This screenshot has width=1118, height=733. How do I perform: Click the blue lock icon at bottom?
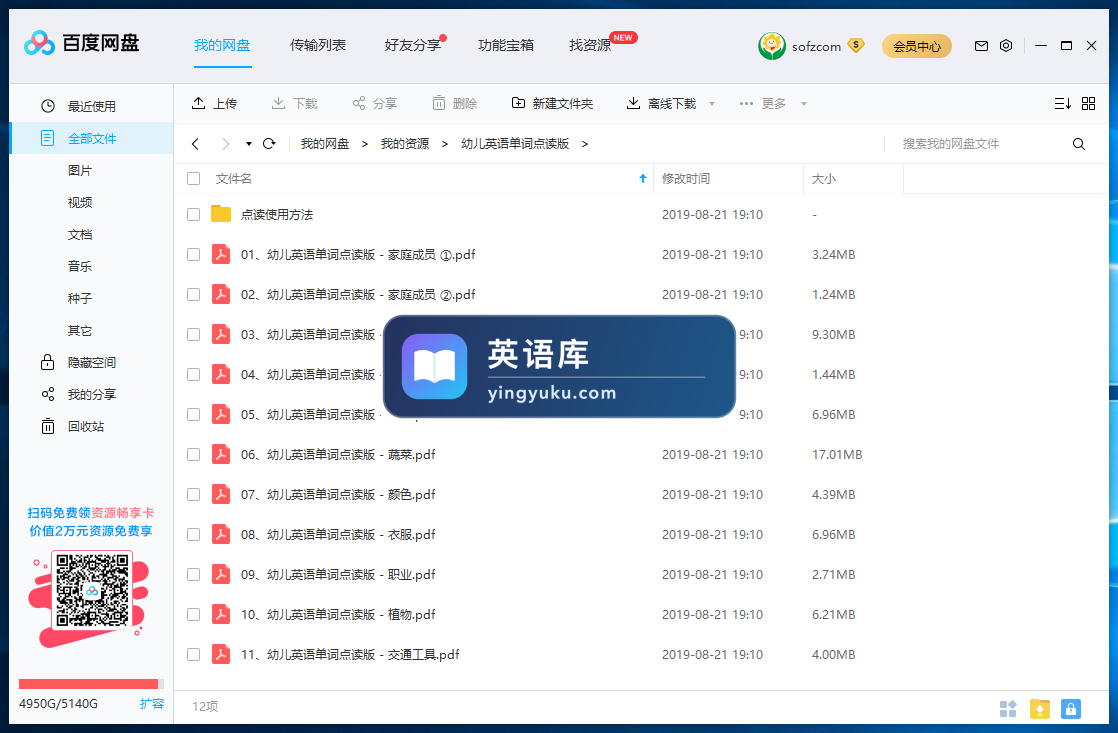[1071, 709]
